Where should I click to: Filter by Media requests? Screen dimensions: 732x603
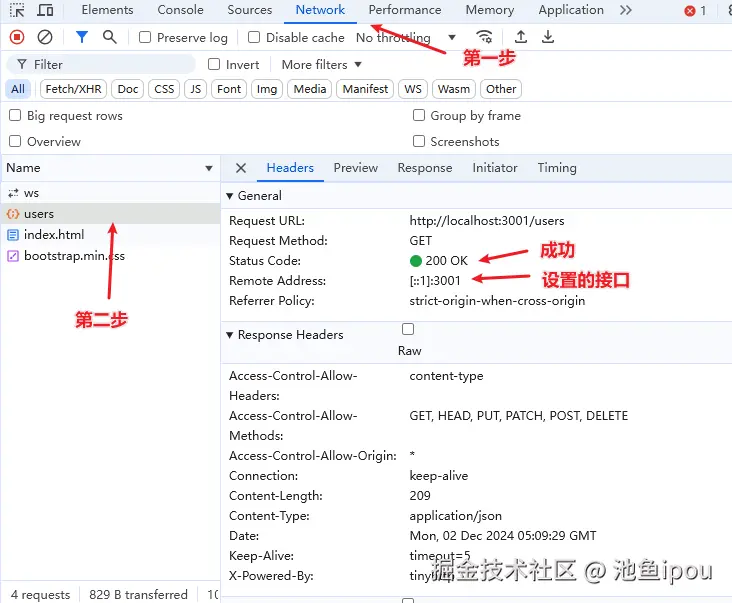(310, 89)
